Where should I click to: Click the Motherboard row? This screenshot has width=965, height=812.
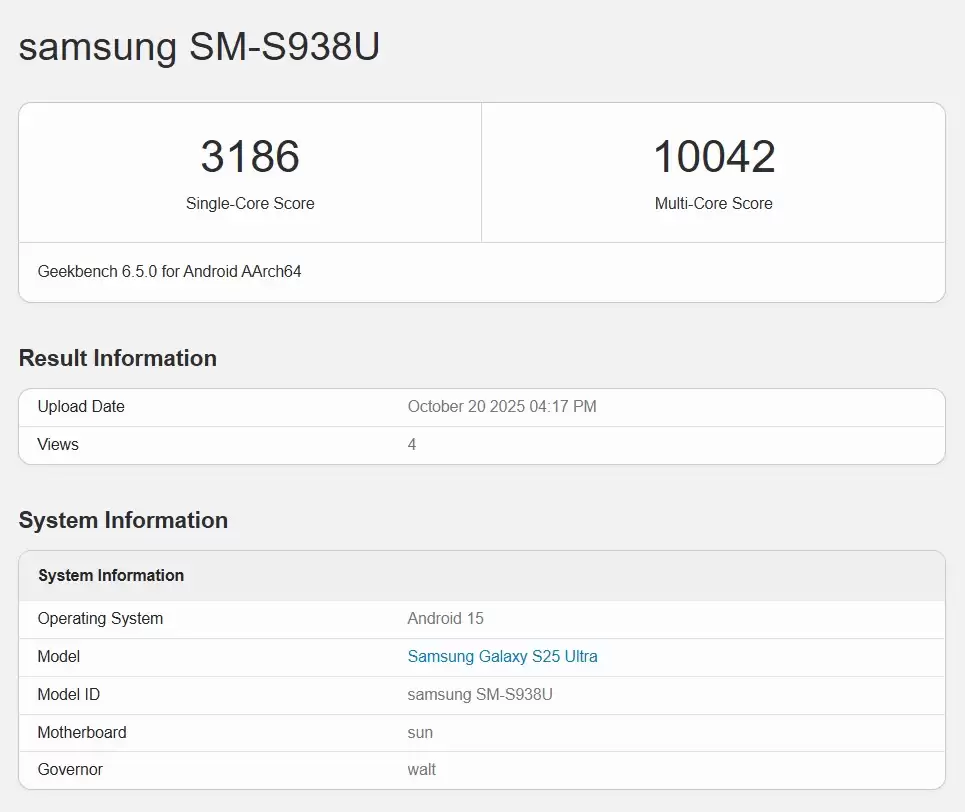(81, 732)
